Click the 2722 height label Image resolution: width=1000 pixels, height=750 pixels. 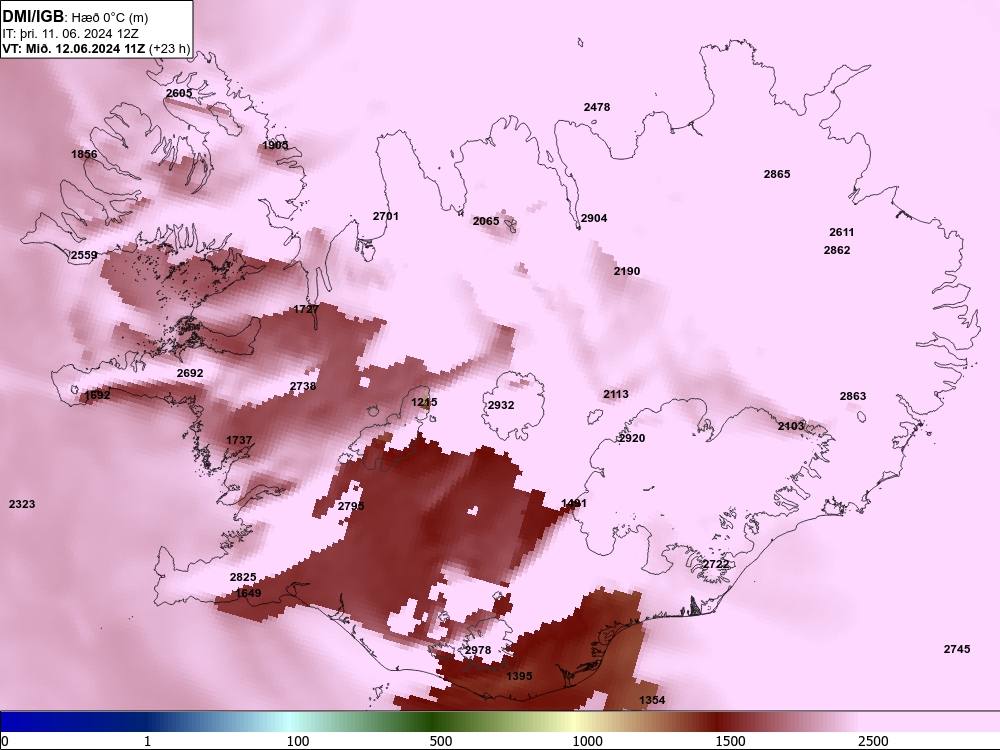(716, 564)
